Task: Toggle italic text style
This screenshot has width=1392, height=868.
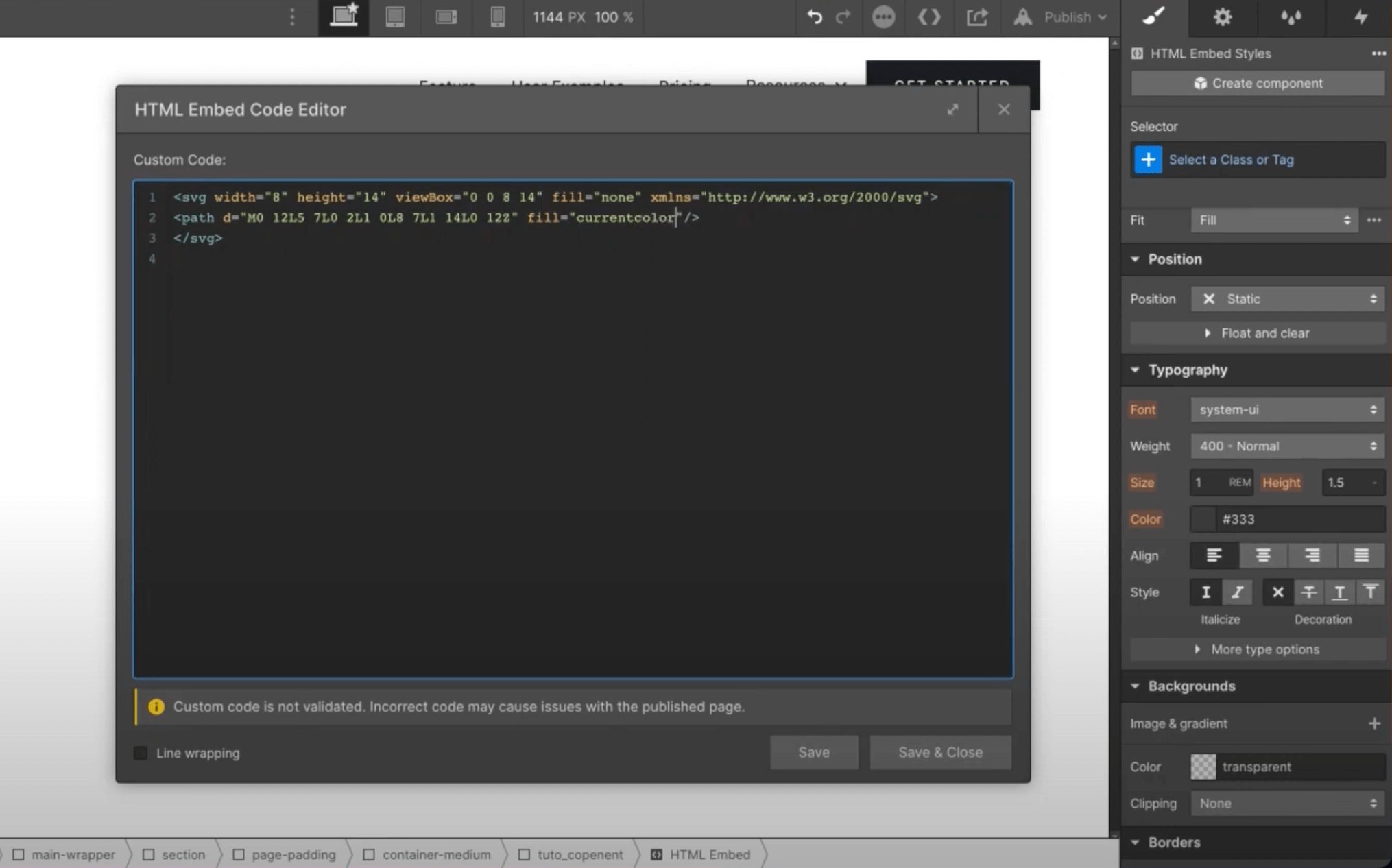Action: (x=1237, y=592)
